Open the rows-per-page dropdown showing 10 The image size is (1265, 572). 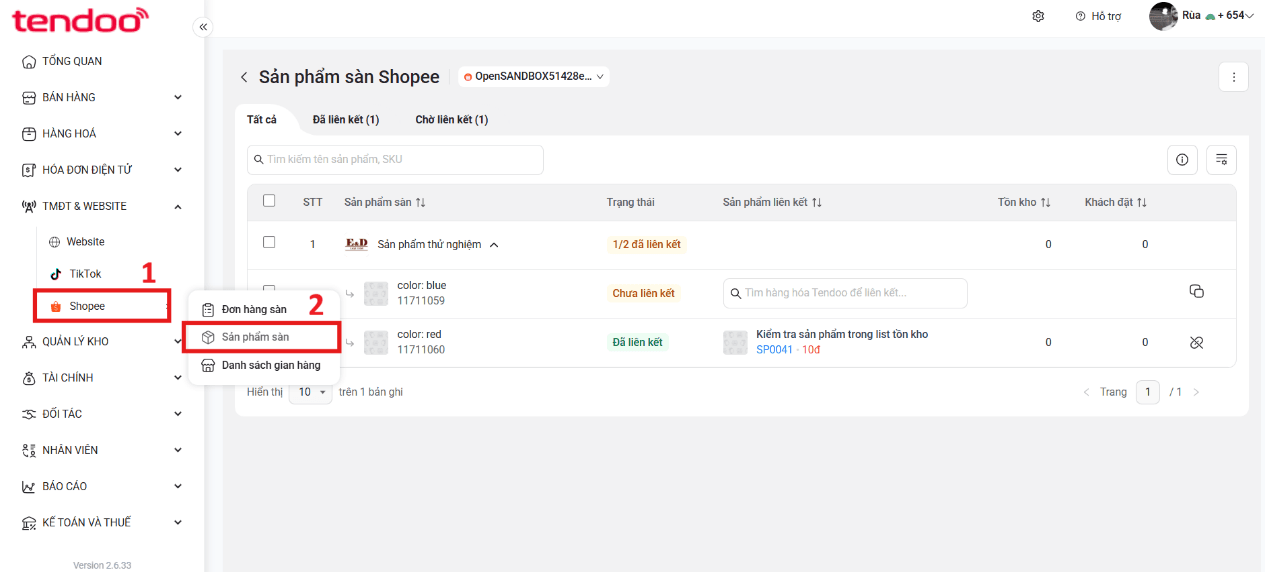(x=311, y=393)
